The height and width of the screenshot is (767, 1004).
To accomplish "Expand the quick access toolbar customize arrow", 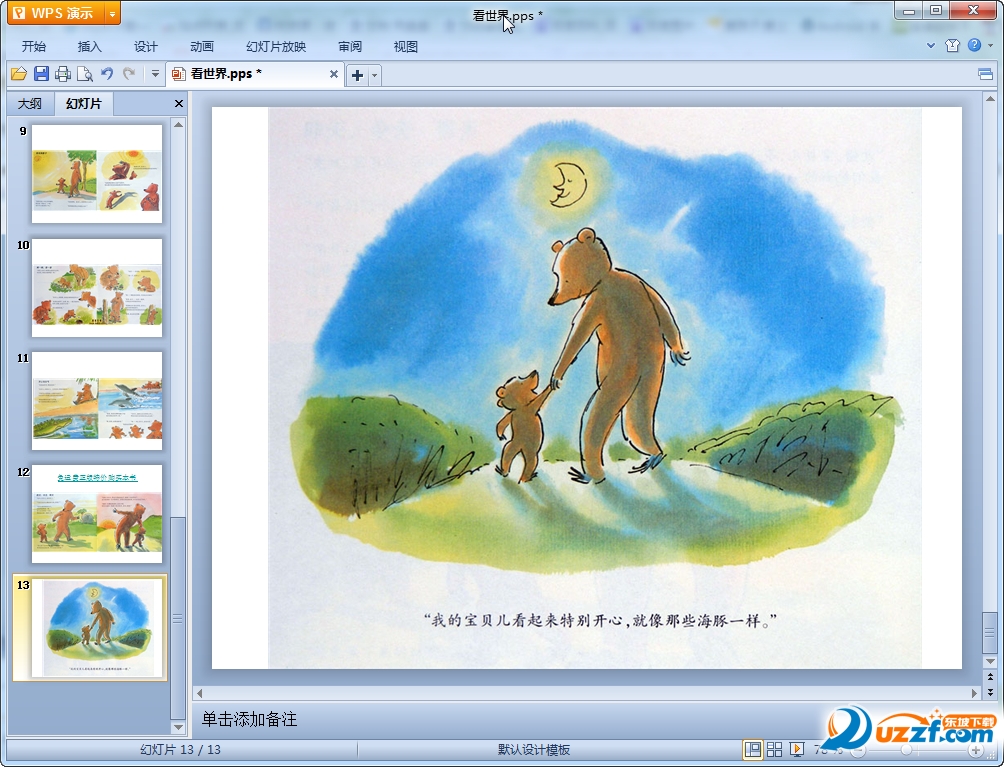I will (x=155, y=74).
